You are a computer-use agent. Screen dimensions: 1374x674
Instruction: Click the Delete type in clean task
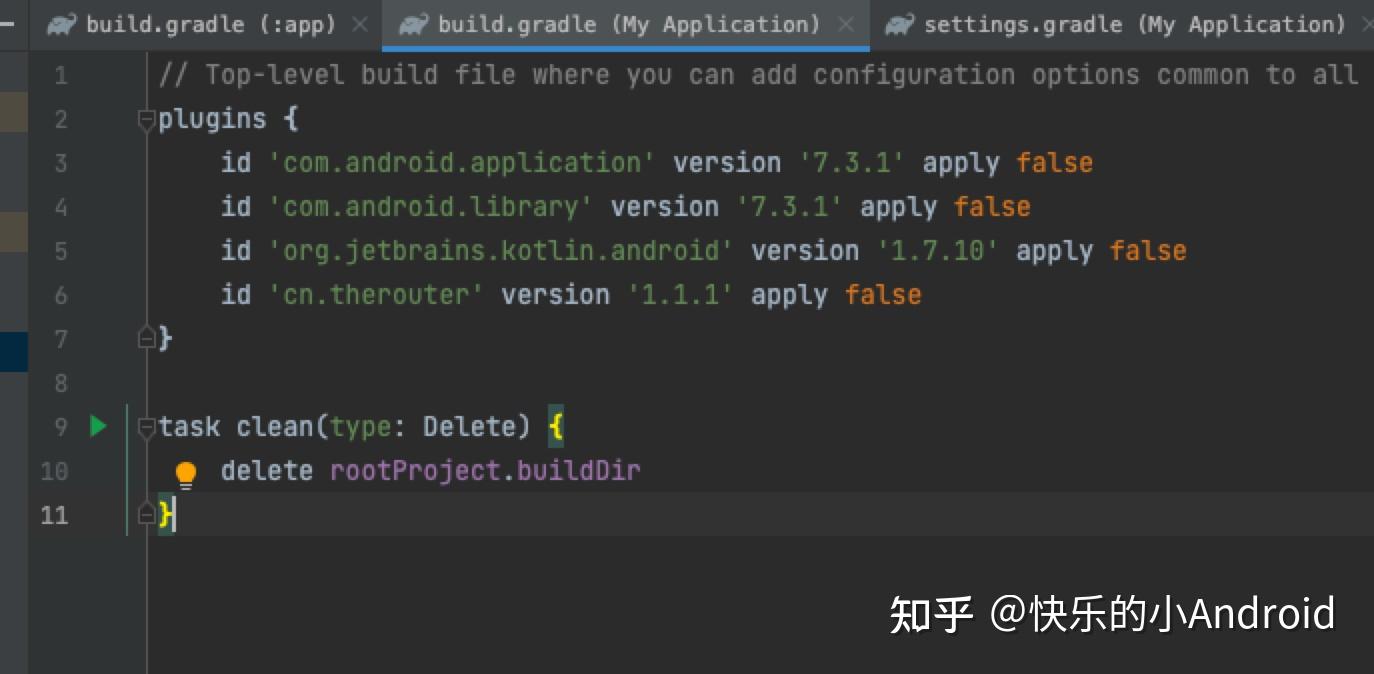point(468,427)
